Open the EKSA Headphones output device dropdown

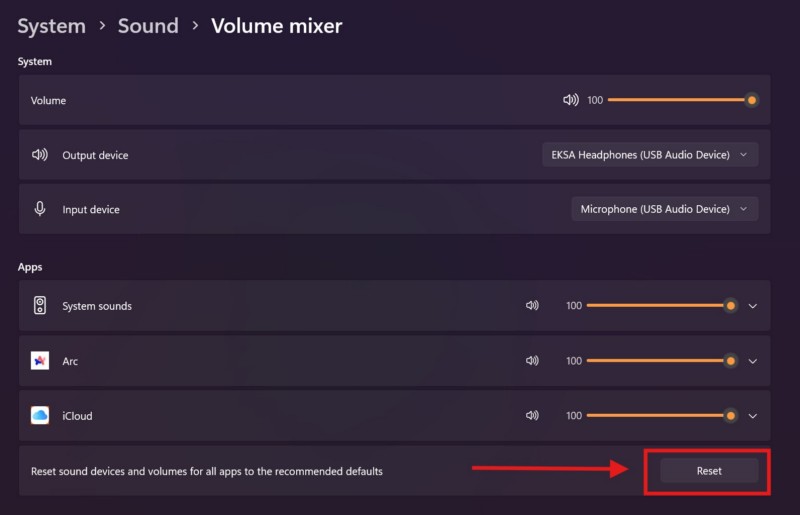coord(649,155)
